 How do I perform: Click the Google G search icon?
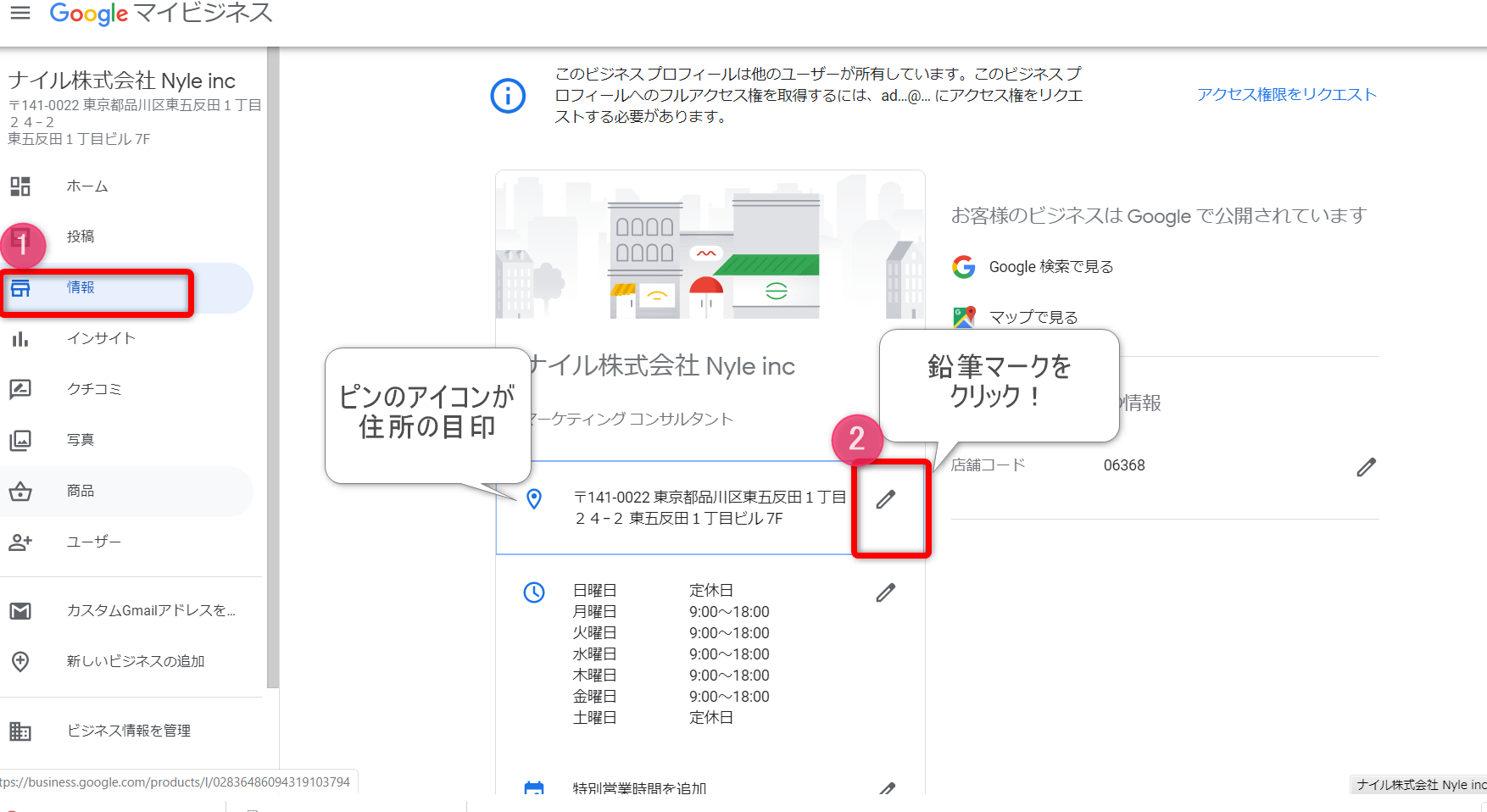click(964, 267)
